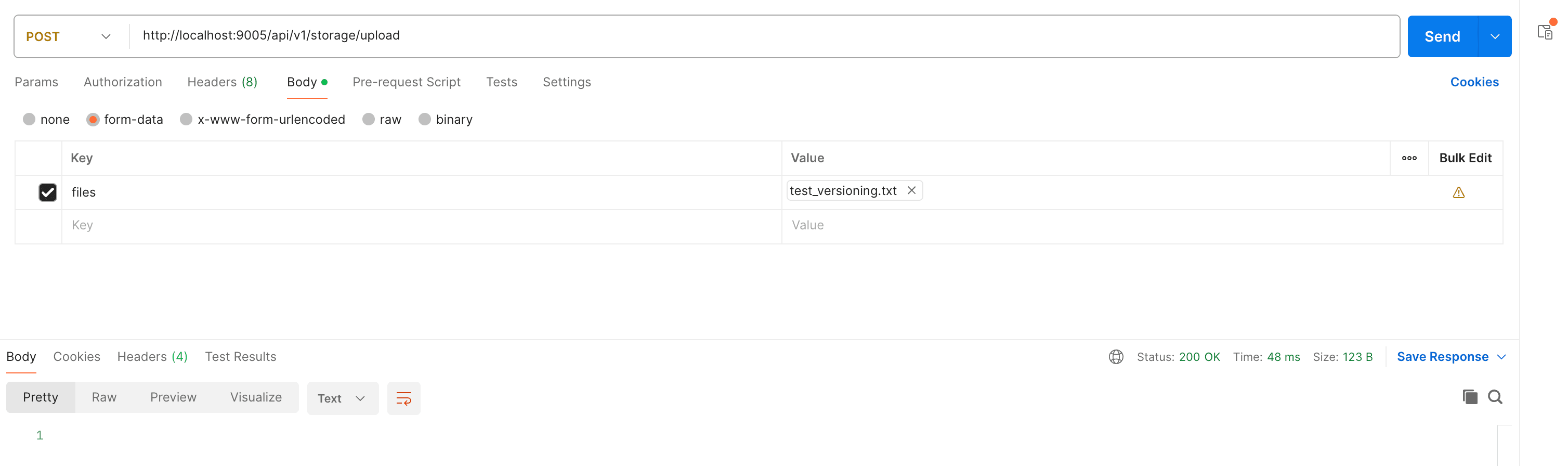
Task: Click the globe network icon near Status
Action: point(1116,357)
